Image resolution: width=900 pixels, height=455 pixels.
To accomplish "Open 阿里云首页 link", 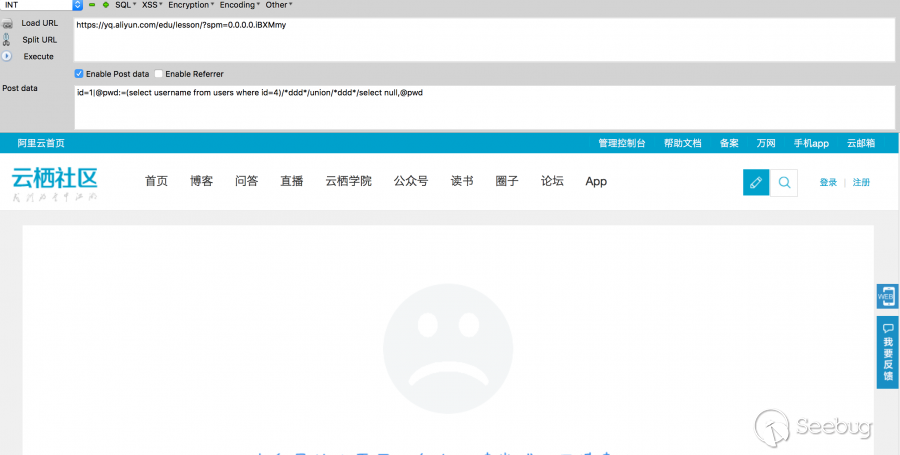I will click(x=41, y=143).
